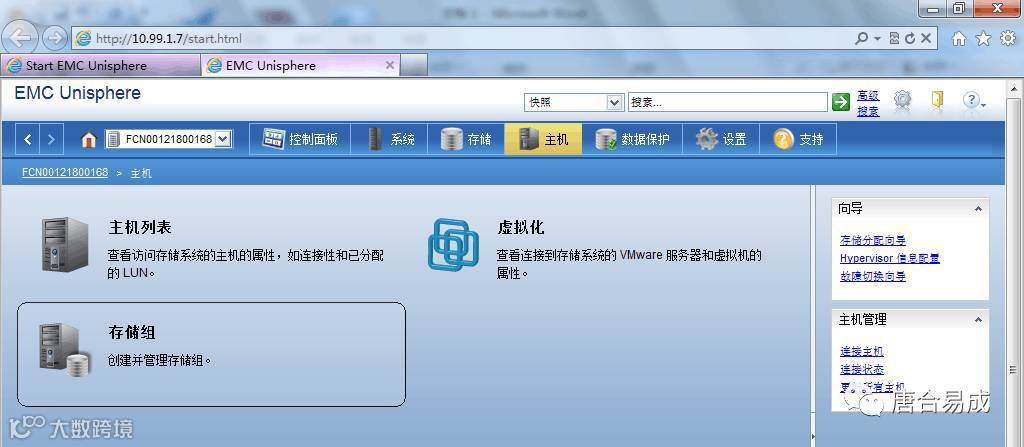Go back with Unisphere left chevron
Image resolution: width=1024 pixels, height=447 pixels.
27,139
